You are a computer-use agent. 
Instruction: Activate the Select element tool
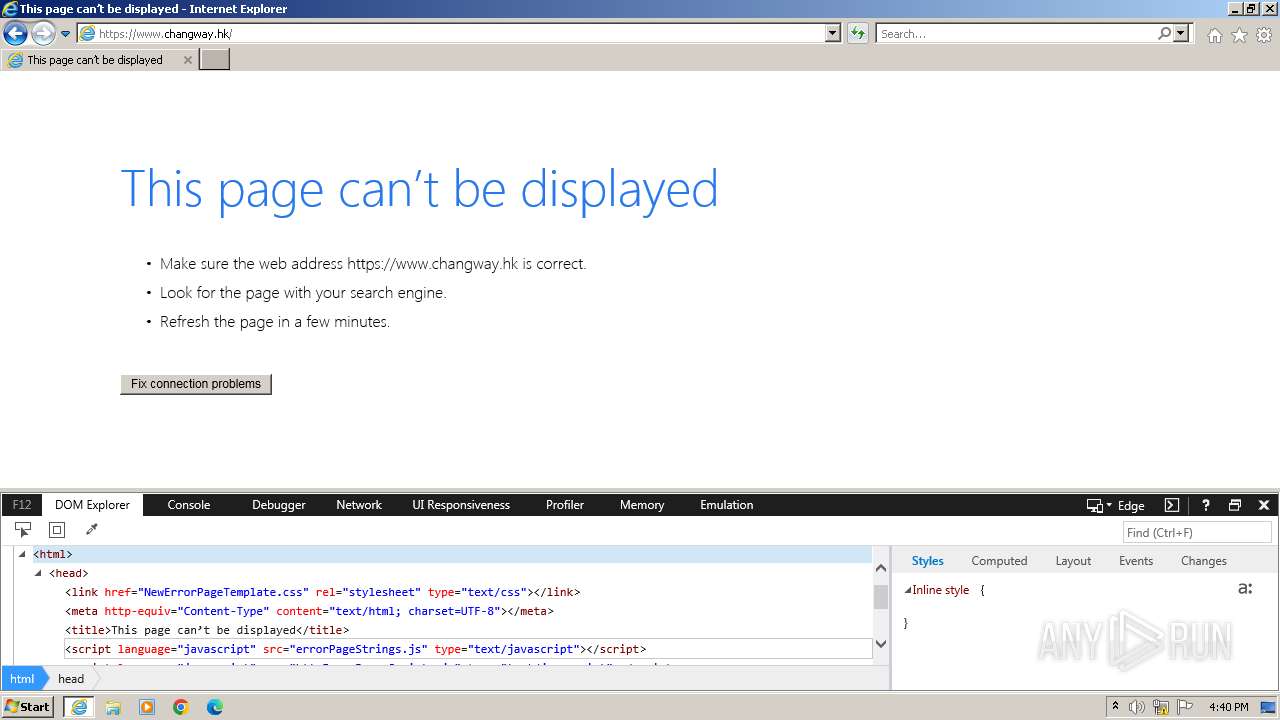[x=23, y=530]
